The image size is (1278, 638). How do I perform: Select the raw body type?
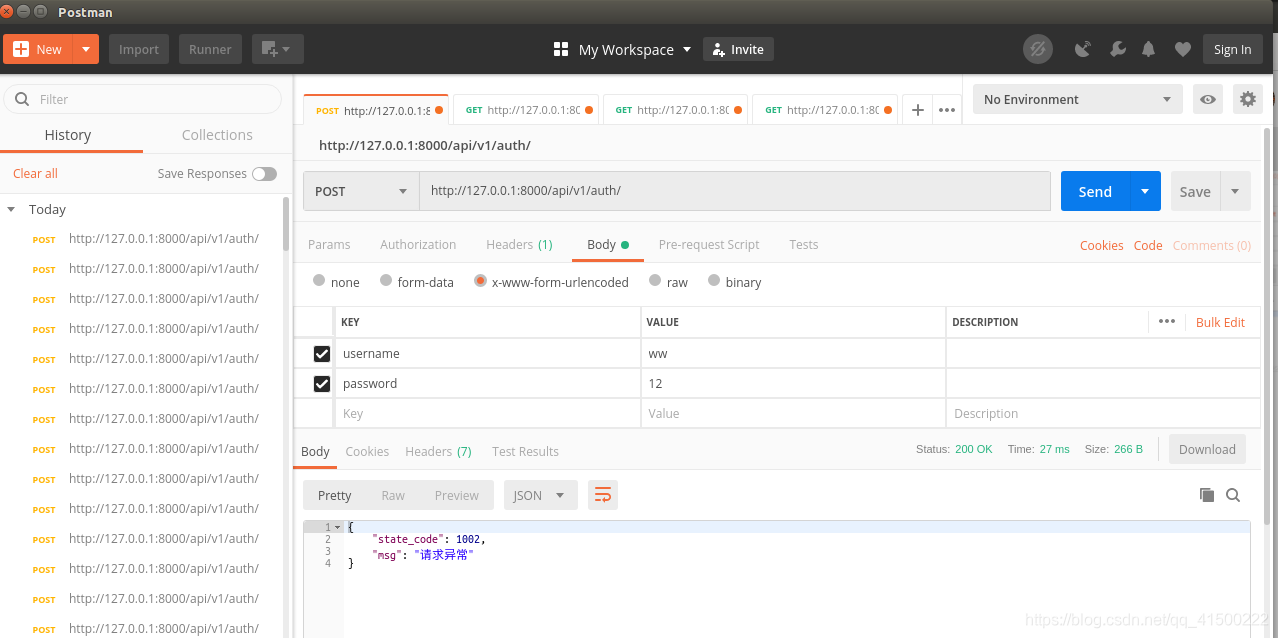point(655,281)
